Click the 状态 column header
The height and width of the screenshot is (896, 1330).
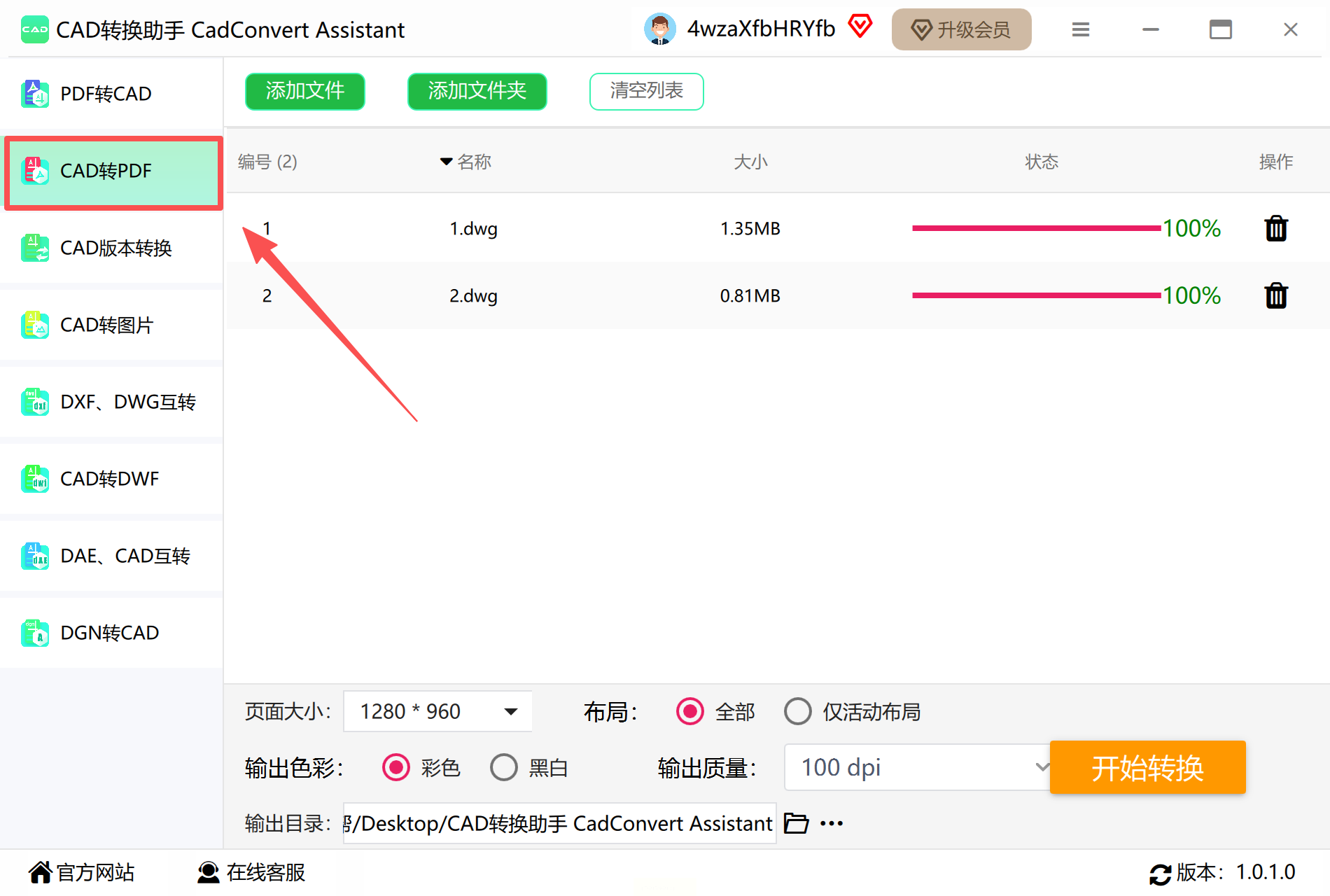(x=1042, y=162)
